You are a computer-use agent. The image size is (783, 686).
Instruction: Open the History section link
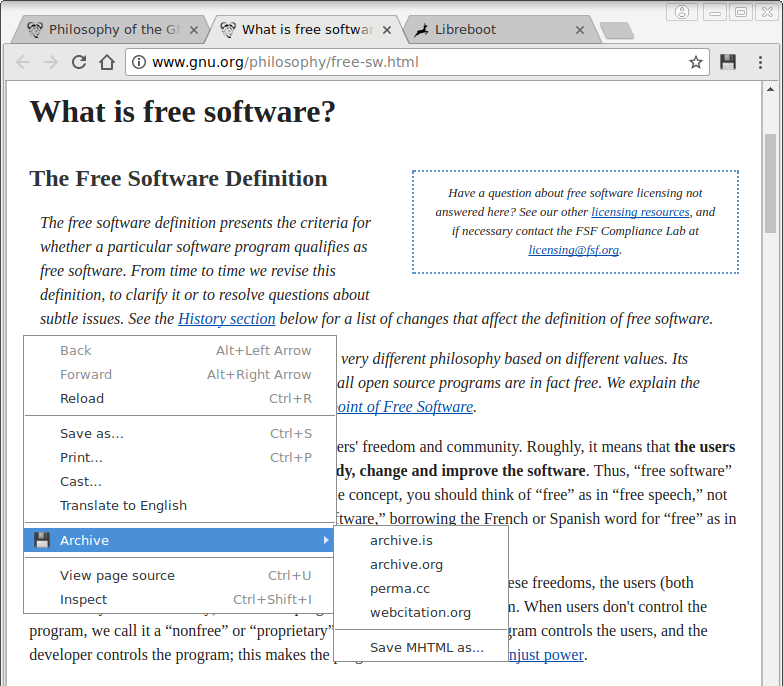227,319
